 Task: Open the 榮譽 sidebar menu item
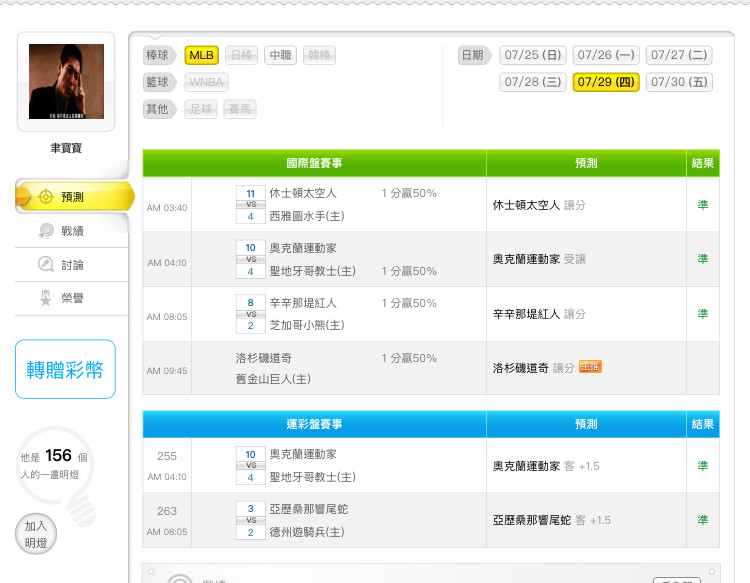pos(72,298)
